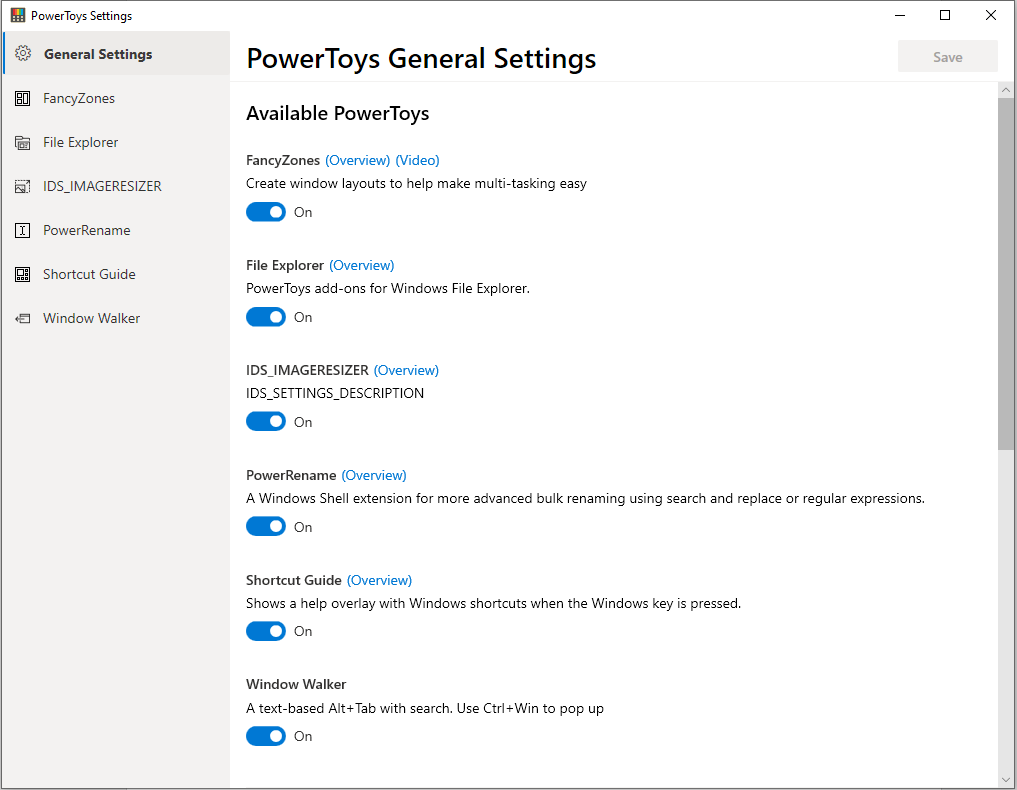Toggle the Shortcut Guide switch off
The image size is (1017, 790).
coord(266,631)
